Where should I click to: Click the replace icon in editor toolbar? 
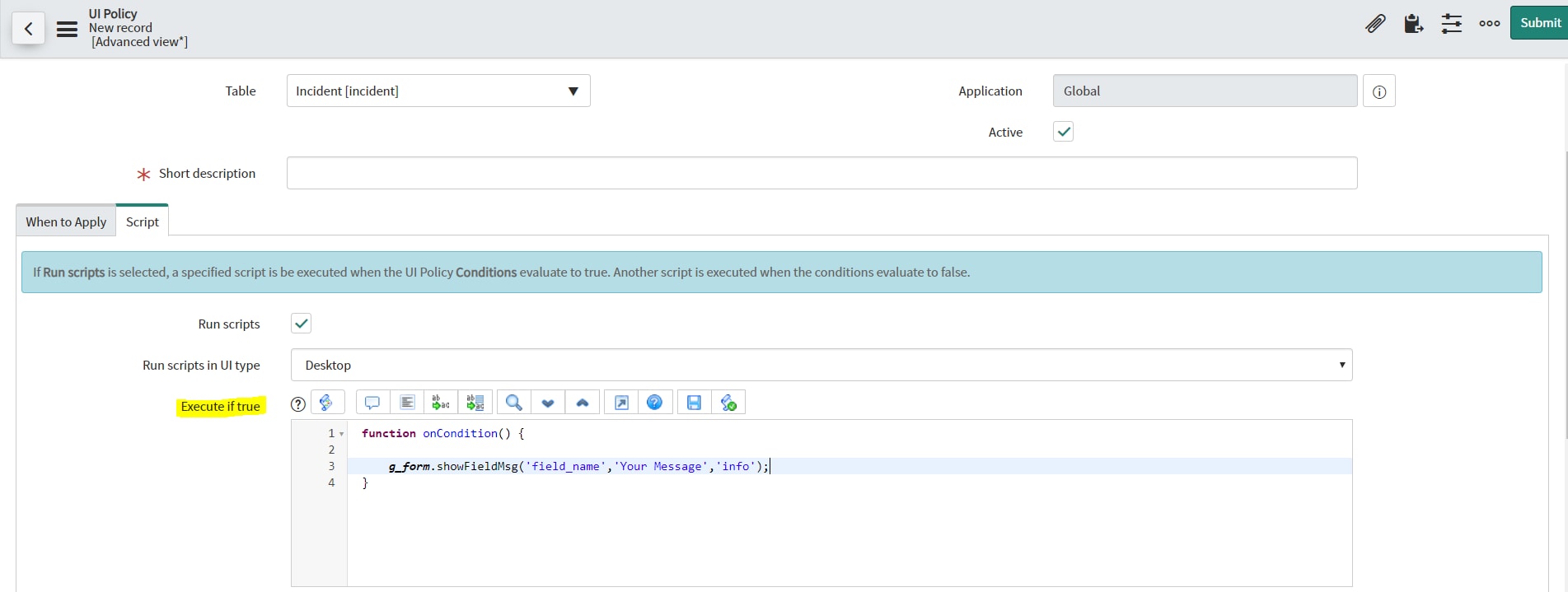tap(441, 403)
